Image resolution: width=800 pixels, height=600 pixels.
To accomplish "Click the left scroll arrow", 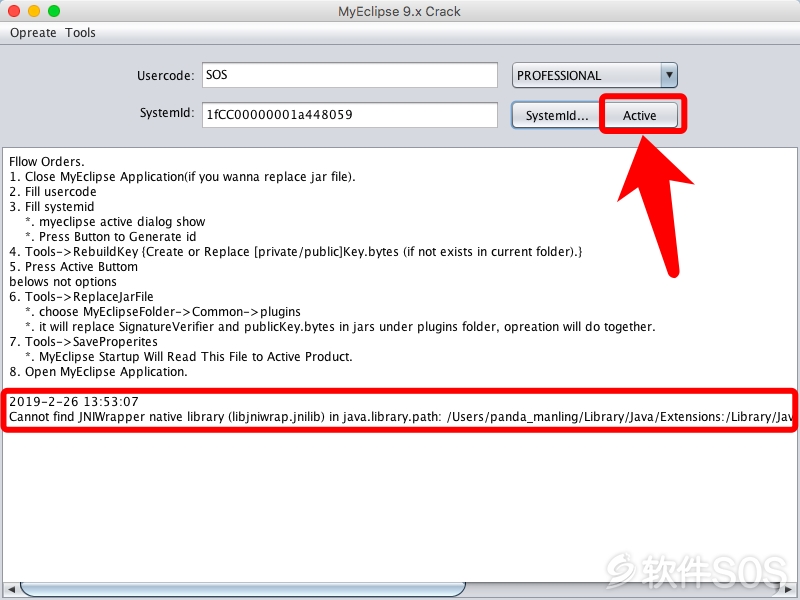I will [x=11, y=589].
